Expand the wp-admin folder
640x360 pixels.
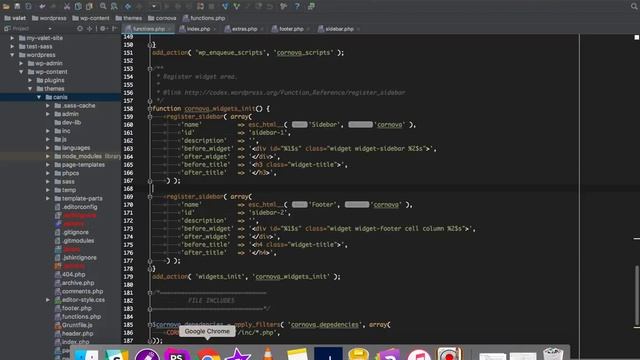coord(21,63)
